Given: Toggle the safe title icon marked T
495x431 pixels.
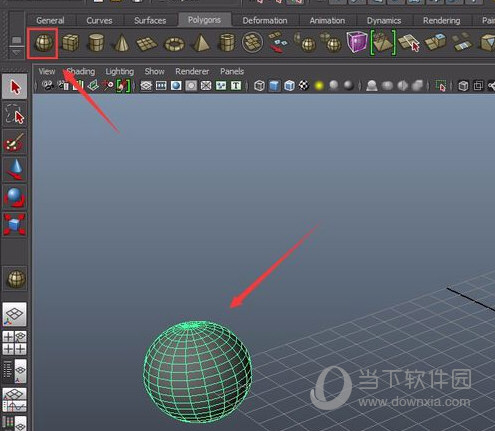Looking at the screenshot, I should pos(236,86).
